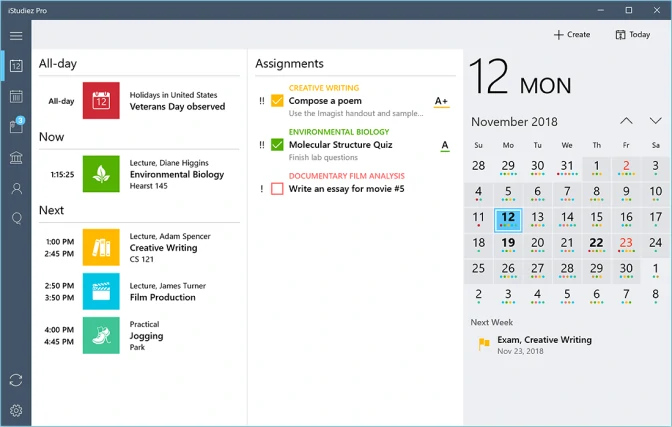The image size is (672, 427).
Task: Minimize the iStudiez Pro window
Action: (x=600, y=10)
